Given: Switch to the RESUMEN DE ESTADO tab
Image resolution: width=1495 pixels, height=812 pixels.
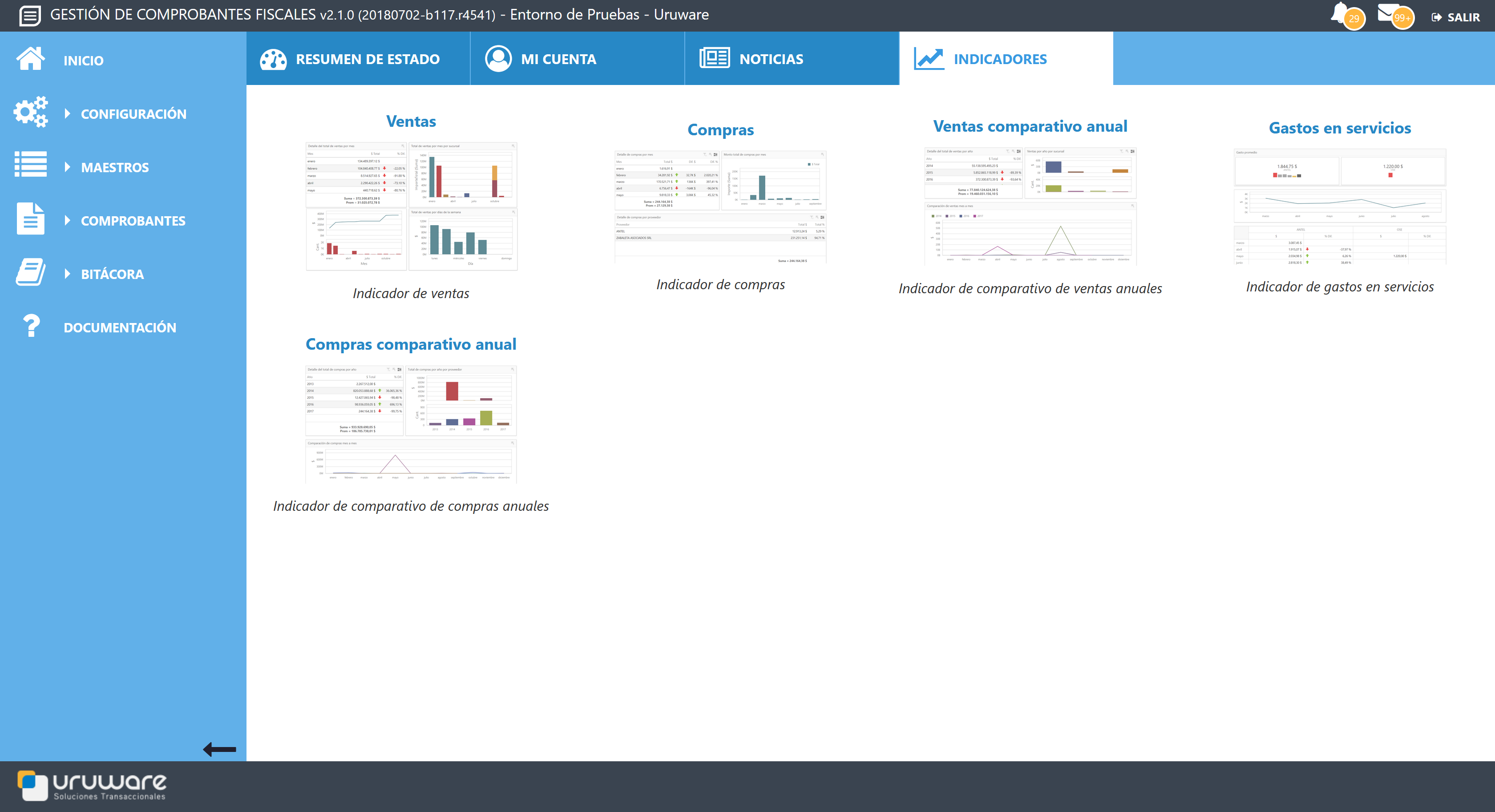Looking at the screenshot, I should (357, 59).
